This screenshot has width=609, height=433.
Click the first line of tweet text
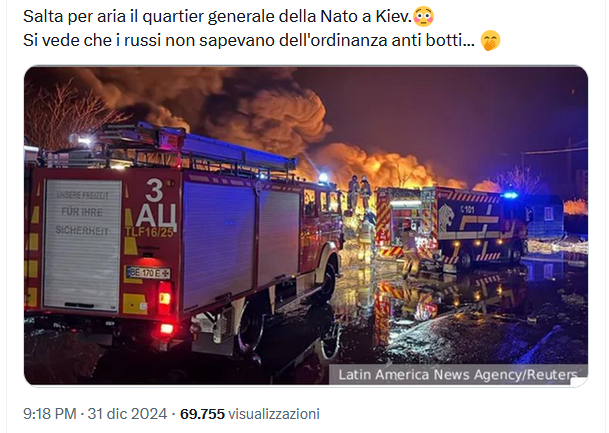[x=228, y=17]
